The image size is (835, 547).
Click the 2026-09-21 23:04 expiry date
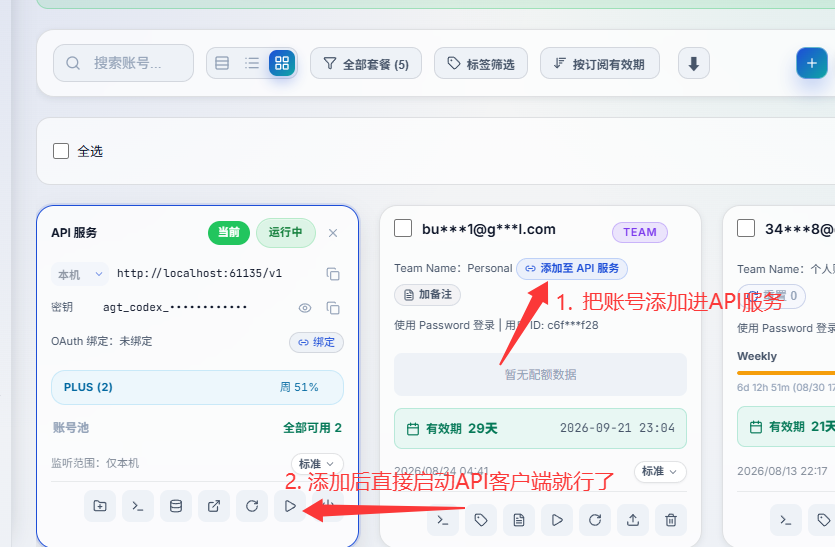617,428
